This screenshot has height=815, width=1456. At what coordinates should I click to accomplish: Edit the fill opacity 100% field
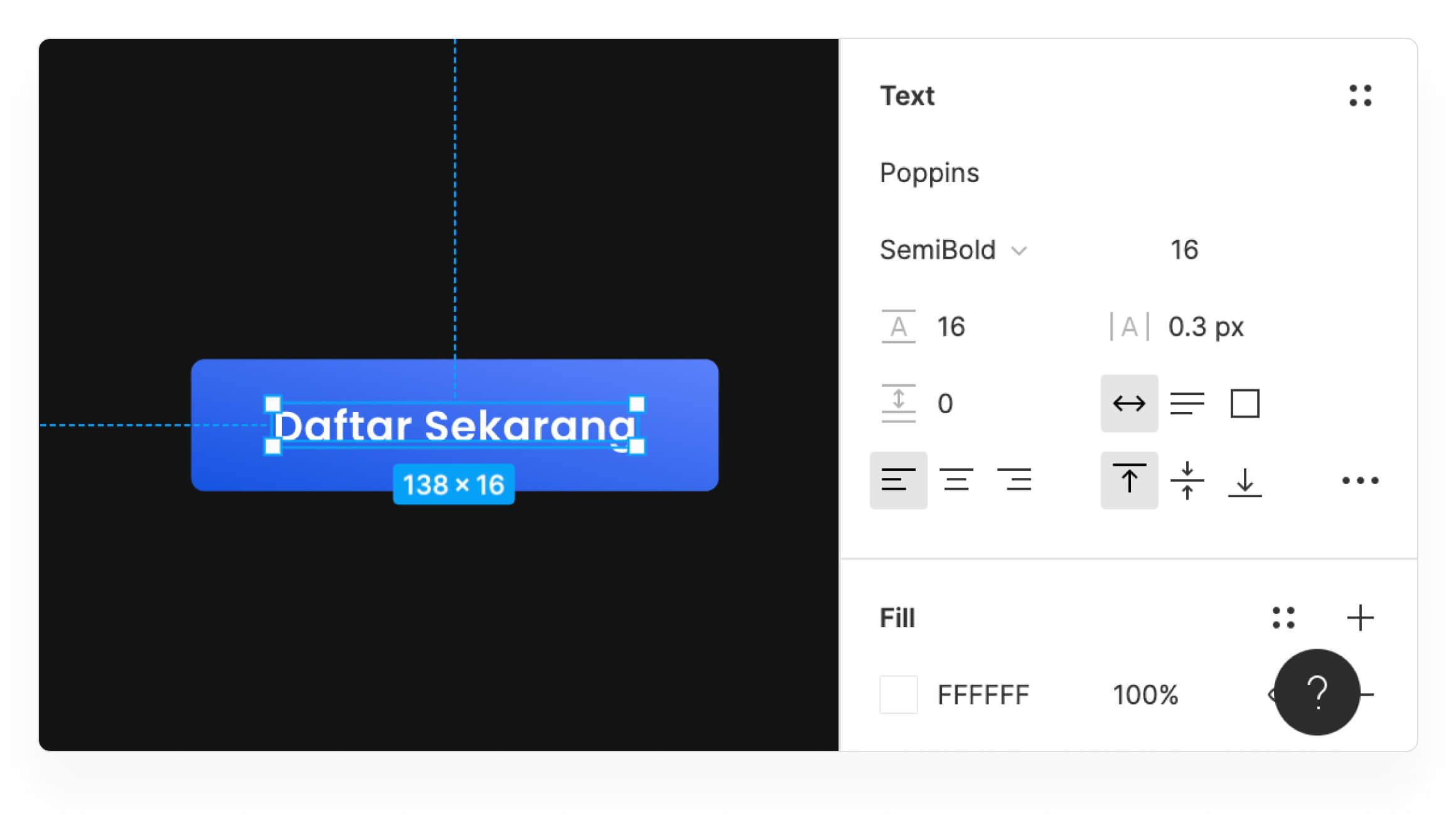1145,694
